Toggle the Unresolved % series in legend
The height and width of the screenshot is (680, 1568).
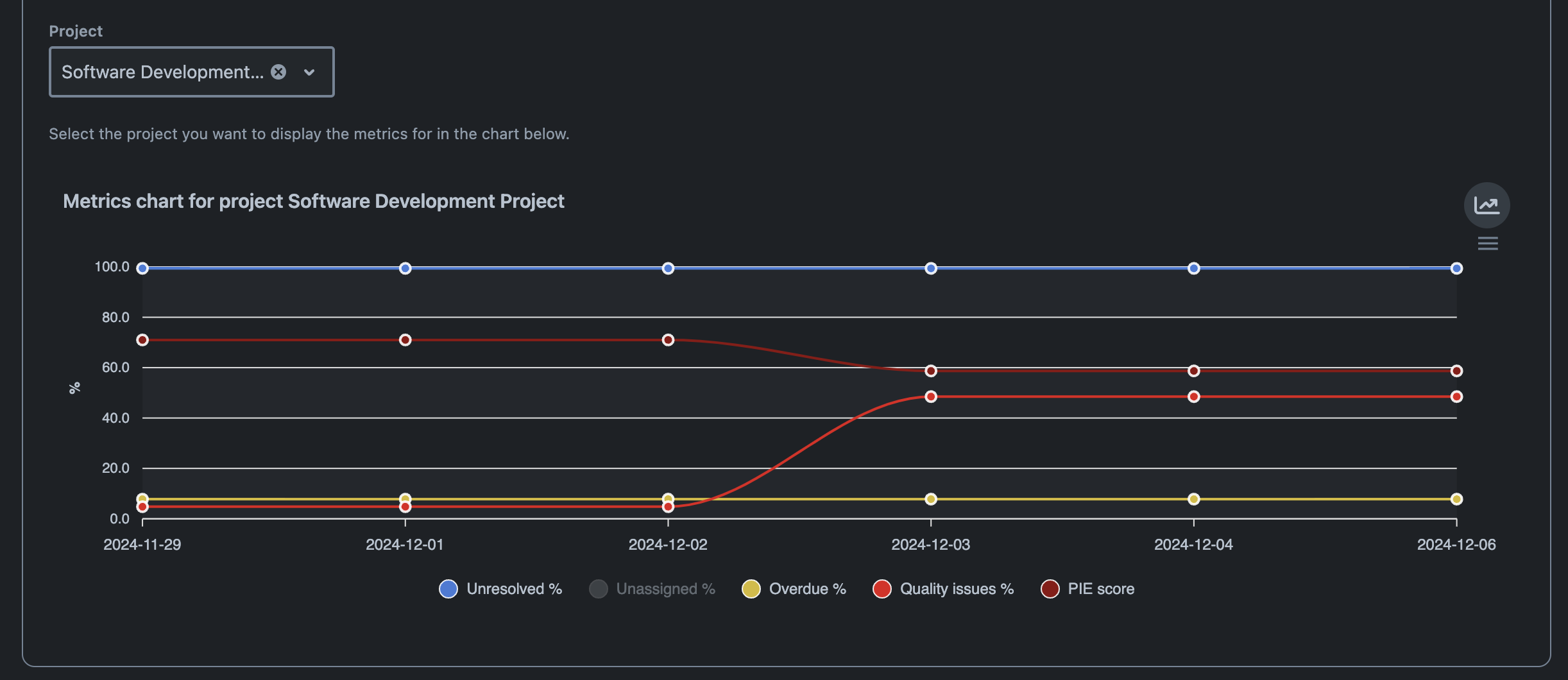click(500, 589)
